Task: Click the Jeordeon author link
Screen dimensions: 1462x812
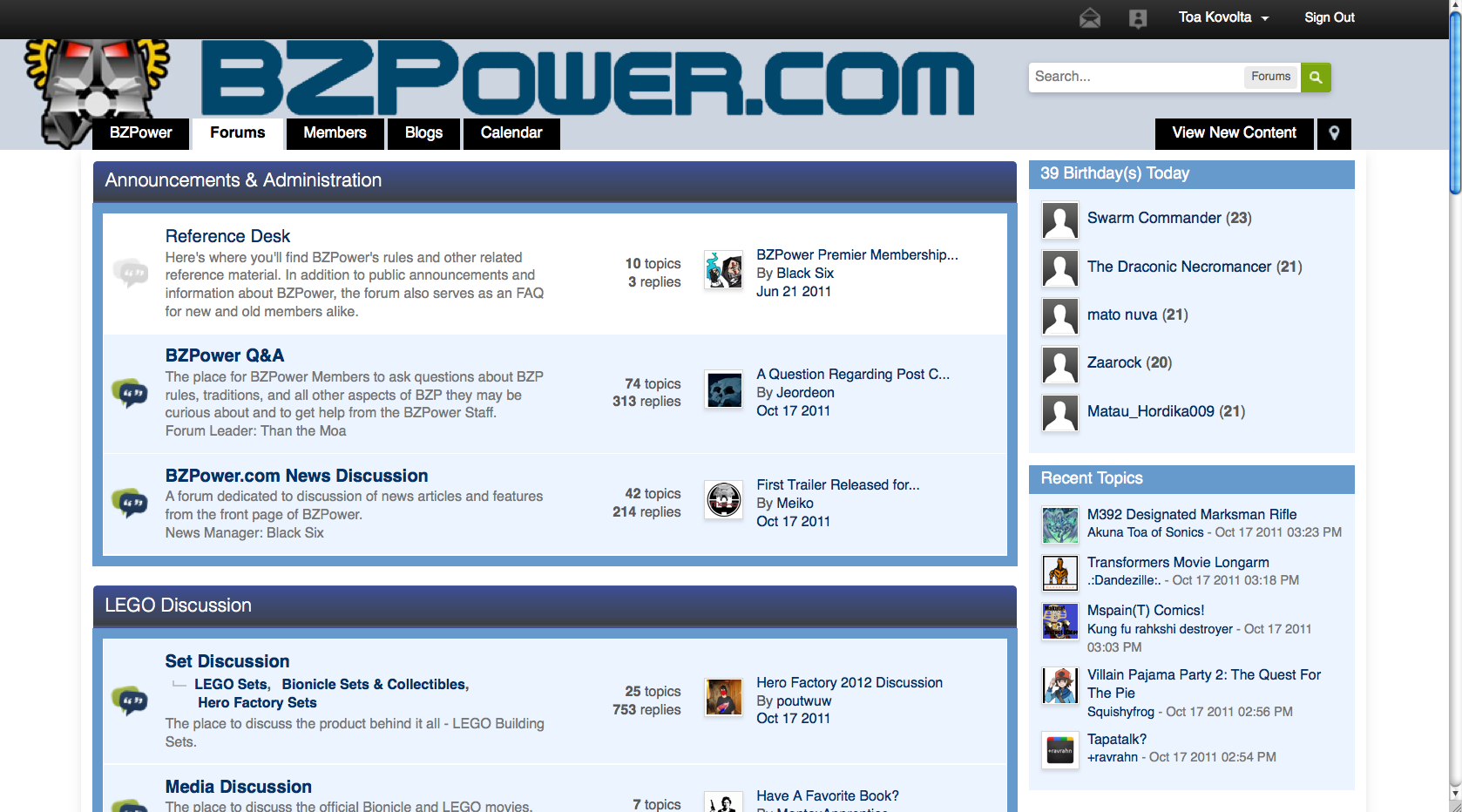Action: click(x=805, y=393)
